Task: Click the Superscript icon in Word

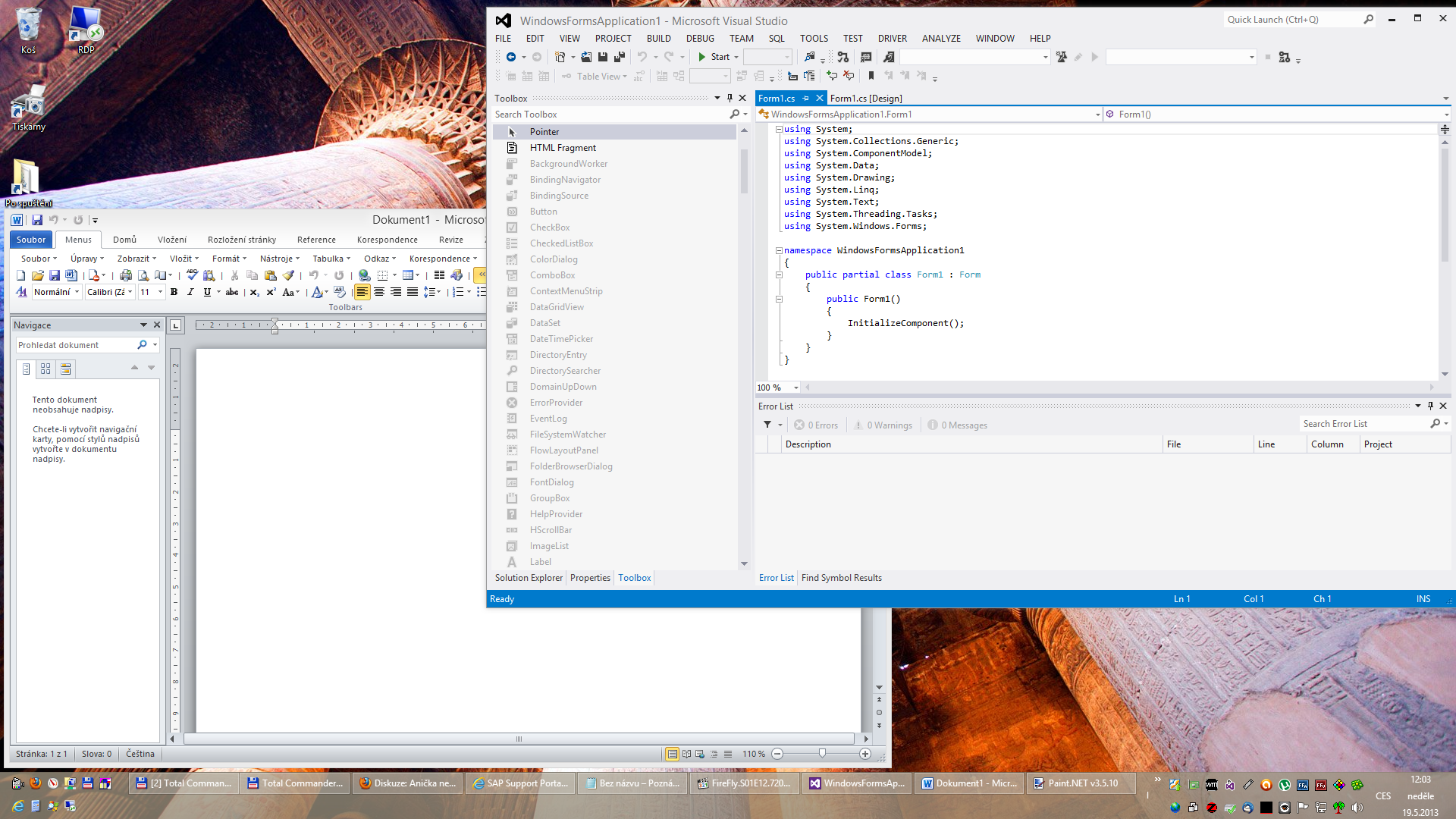Action: click(x=271, y=292)
